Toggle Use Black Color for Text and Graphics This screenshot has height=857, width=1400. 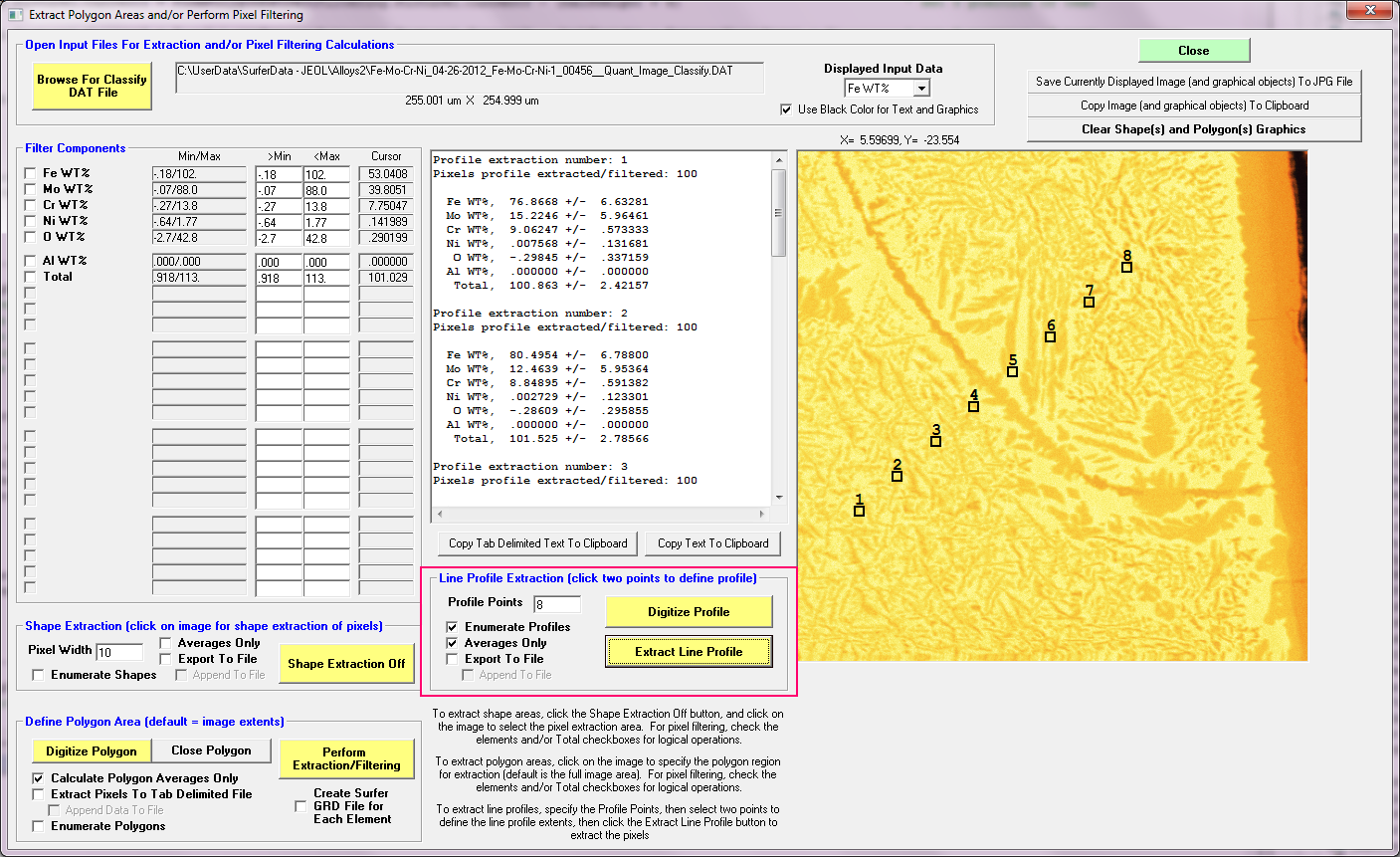tap(786, 109)
